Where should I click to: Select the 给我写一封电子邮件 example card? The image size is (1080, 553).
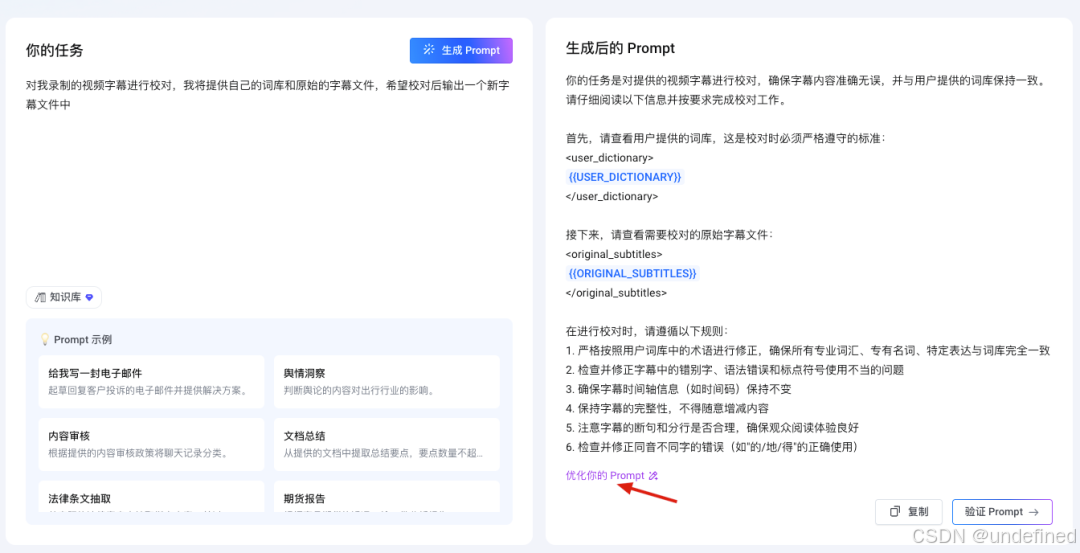(x=152, y=382)
